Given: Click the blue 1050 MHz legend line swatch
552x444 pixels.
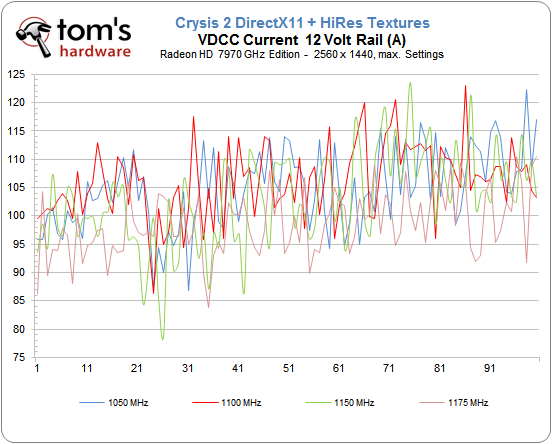Looking at the screenshot, I should (92, 402).
